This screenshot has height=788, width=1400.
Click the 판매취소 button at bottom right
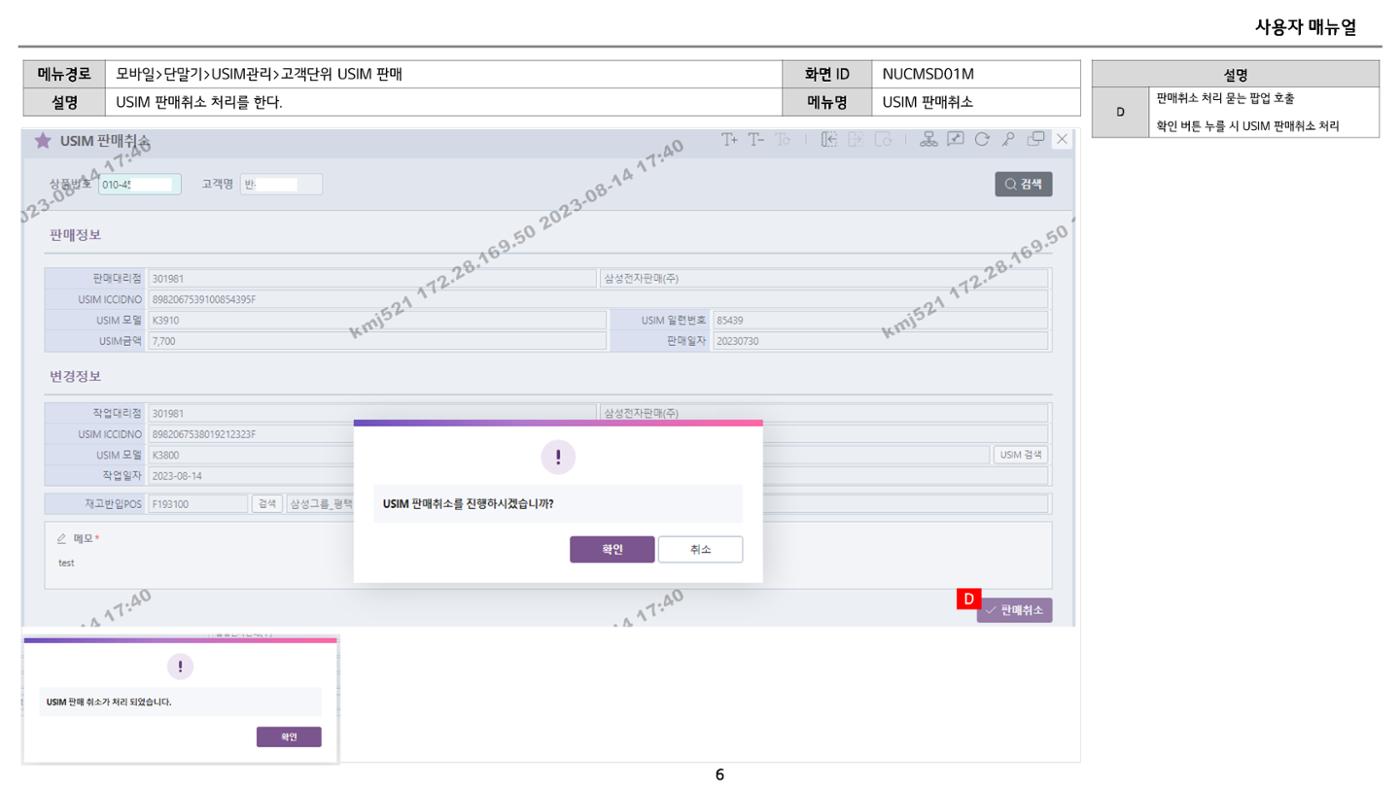point(1014,610)
